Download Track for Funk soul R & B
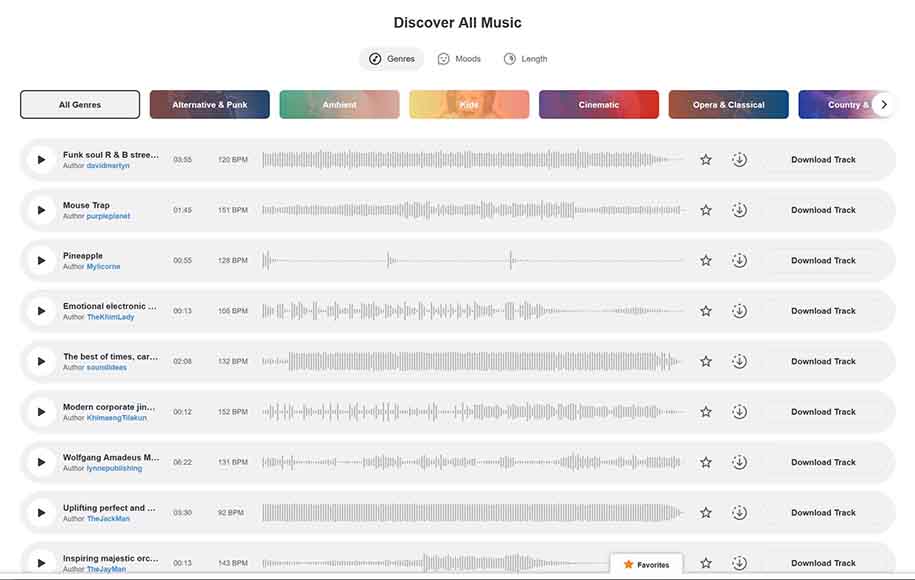 coord(823,159)
